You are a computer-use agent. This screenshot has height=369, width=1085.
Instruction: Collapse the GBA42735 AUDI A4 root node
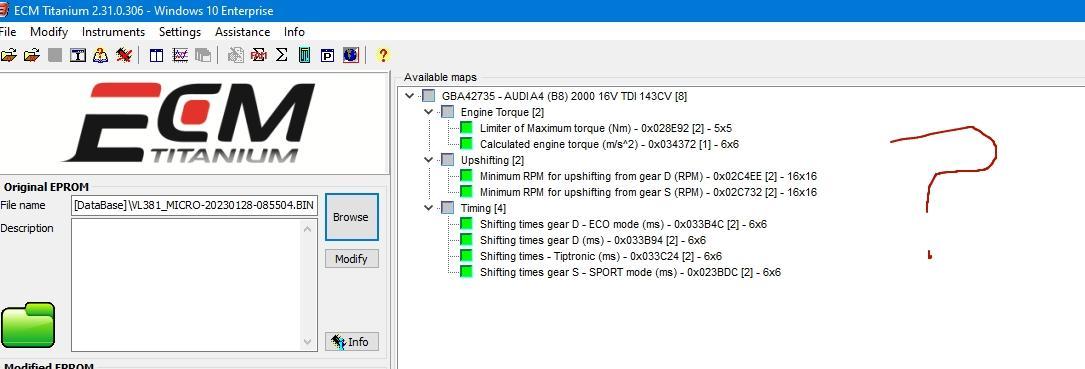410,96
